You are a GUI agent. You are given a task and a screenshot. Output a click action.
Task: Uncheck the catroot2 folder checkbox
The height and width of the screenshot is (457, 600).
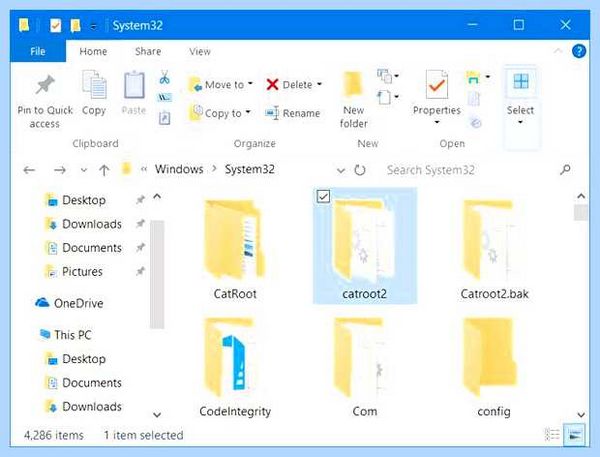[323, 196]
